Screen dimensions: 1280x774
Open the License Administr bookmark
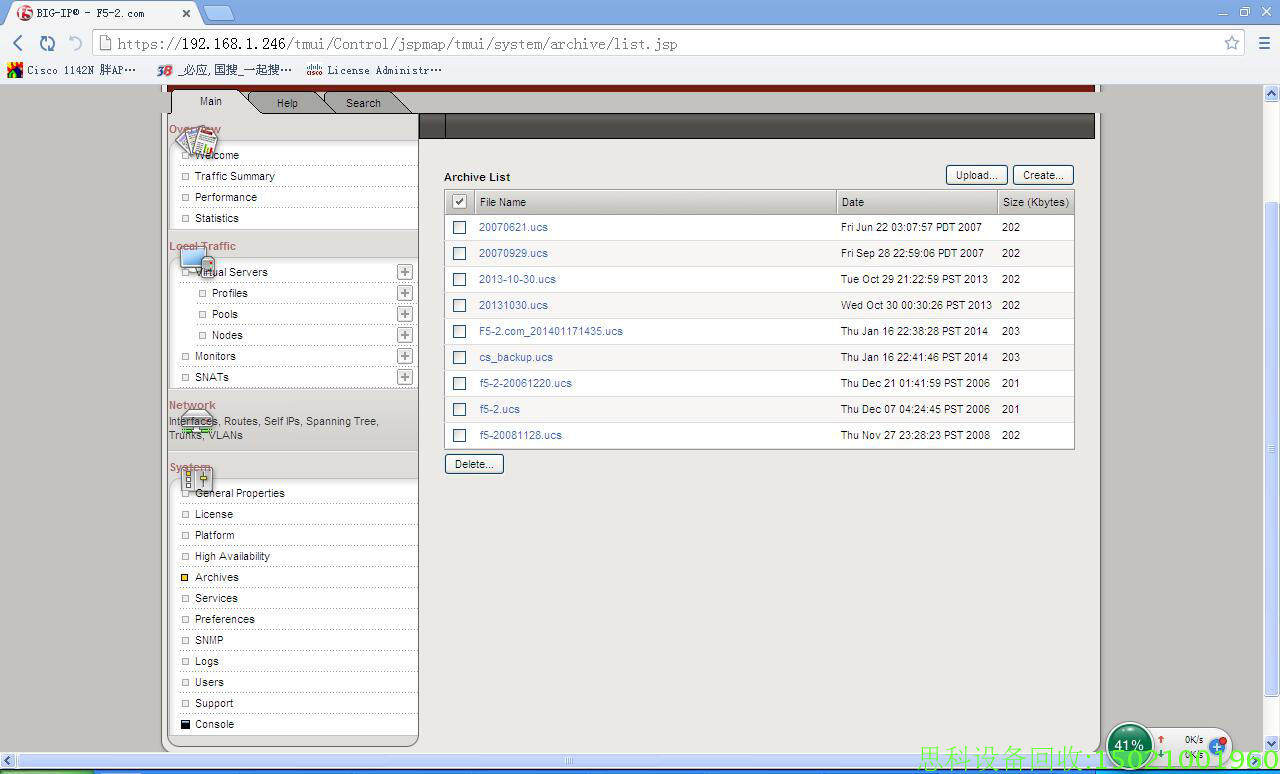tap(374, 70)
